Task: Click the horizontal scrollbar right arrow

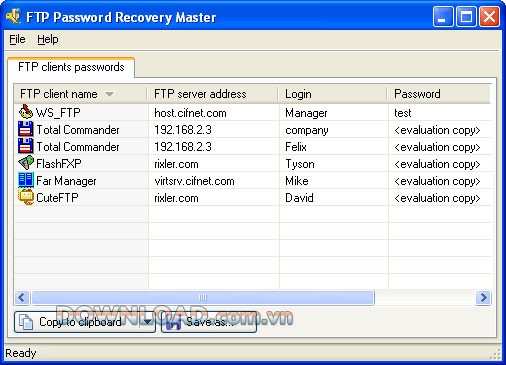Action: click(x=483, y=297)
